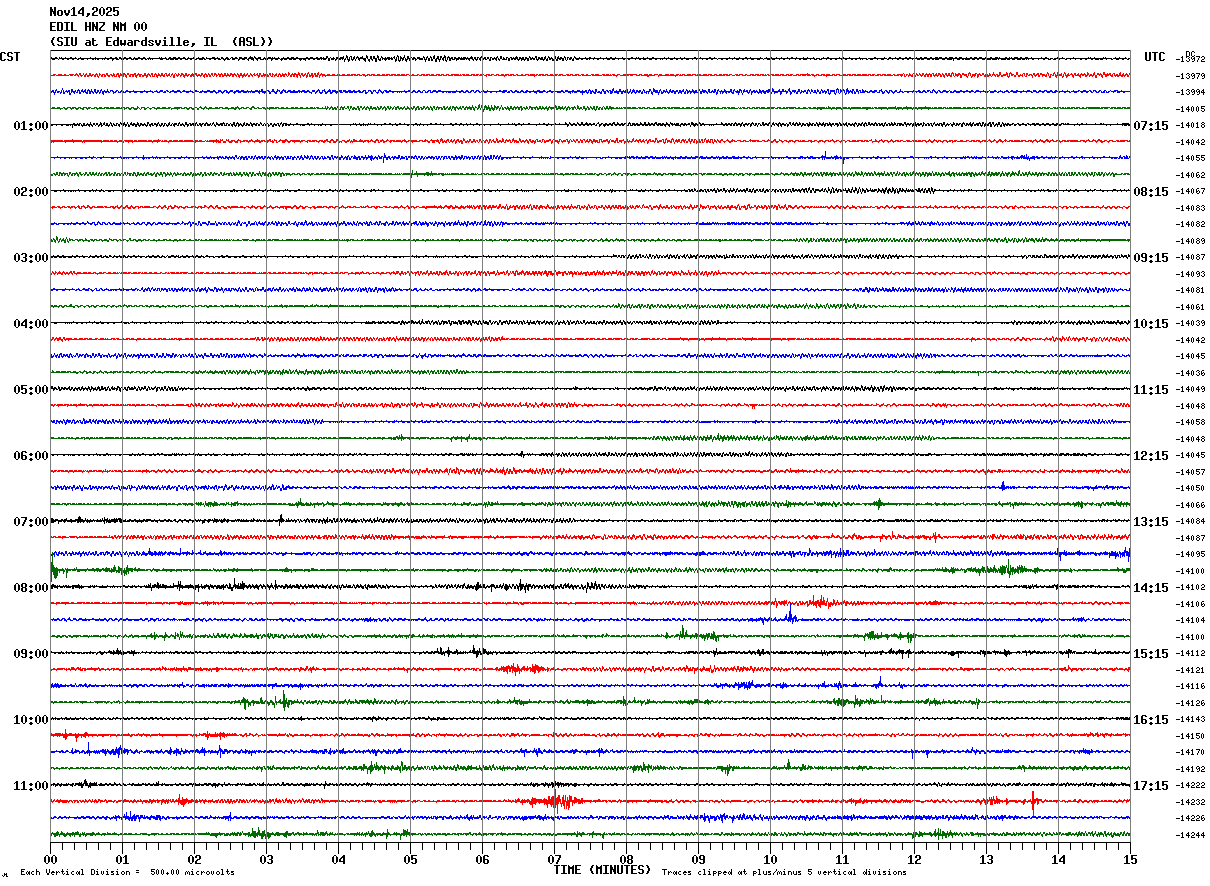Click the "CST" timezone label
Viewport: 1210px width, 886px height.
pyautogui.click(x=10, y=57)
